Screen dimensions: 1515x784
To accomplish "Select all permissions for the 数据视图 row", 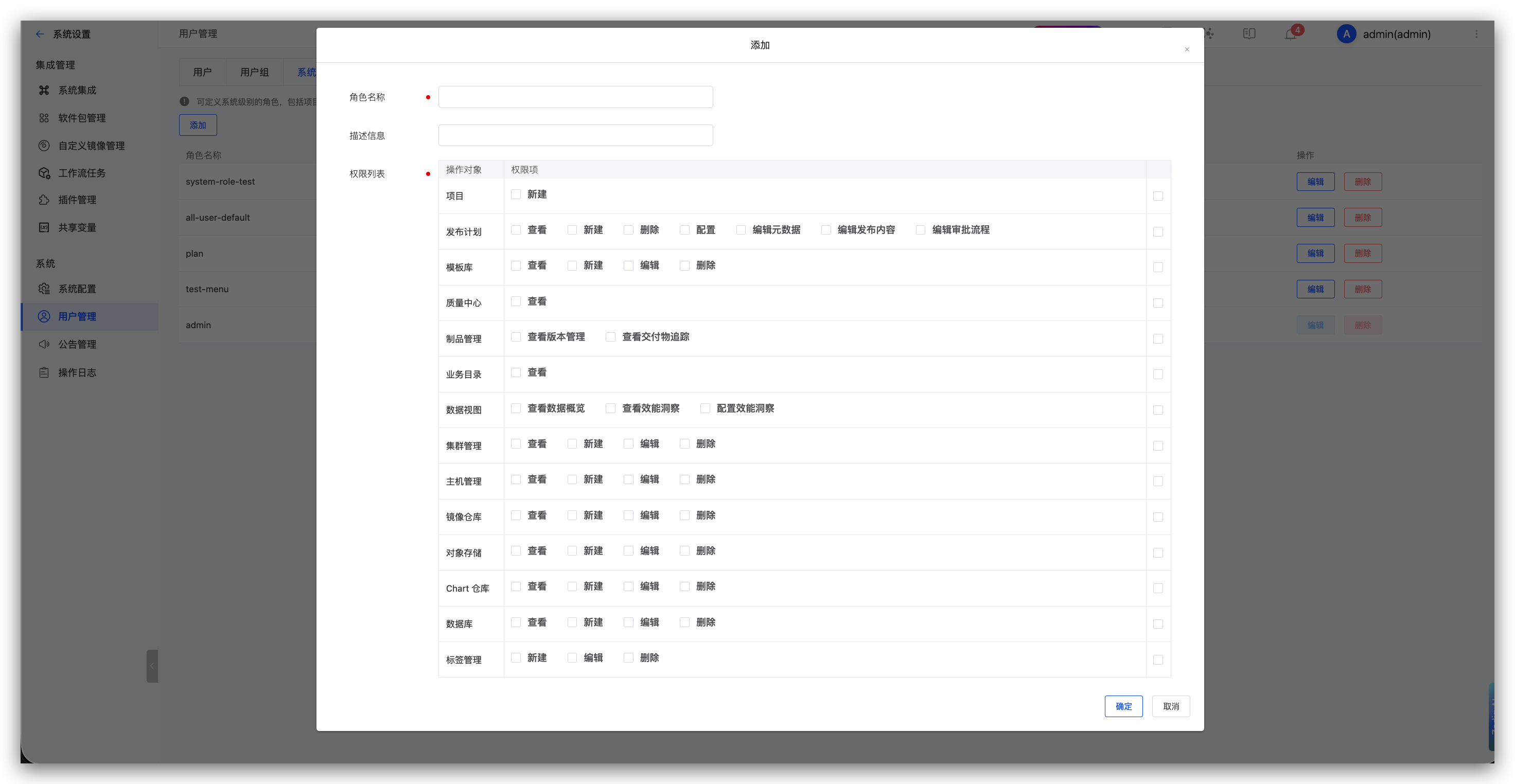I will pyautogui.click(x=1157, y=410).
